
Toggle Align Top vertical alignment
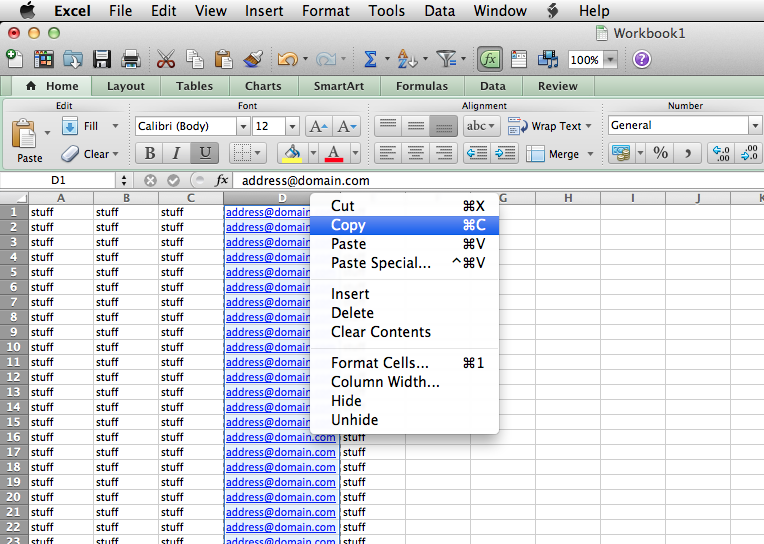coord(388,126)
